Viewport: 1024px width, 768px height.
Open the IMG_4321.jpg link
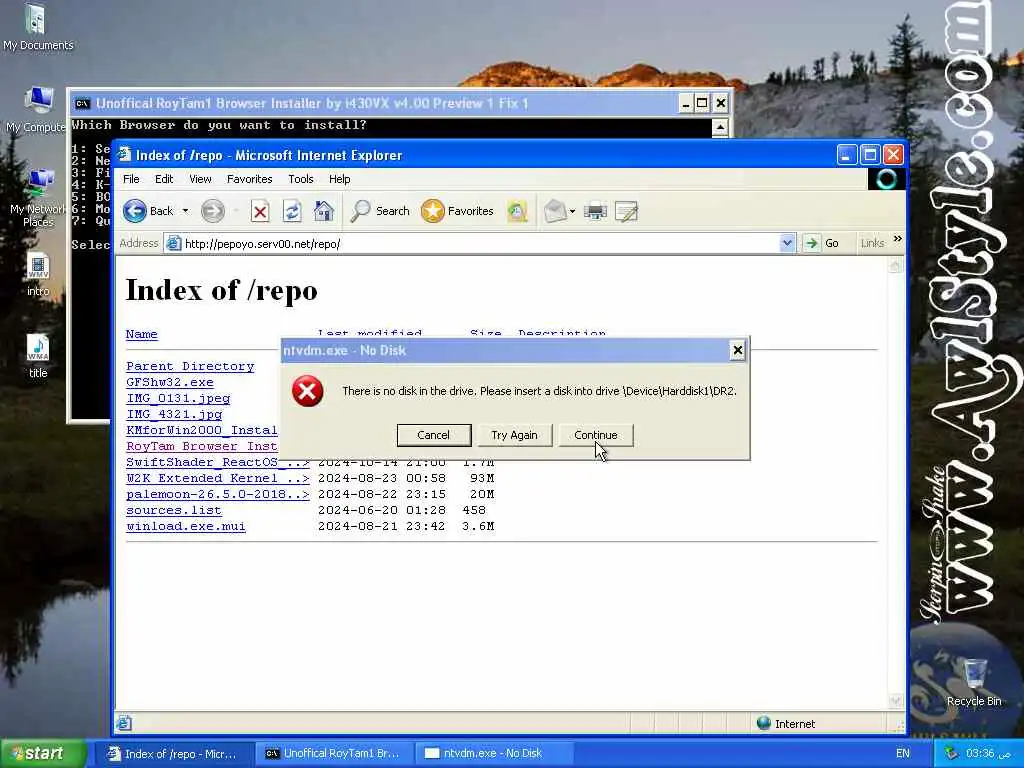click(174, 414)
